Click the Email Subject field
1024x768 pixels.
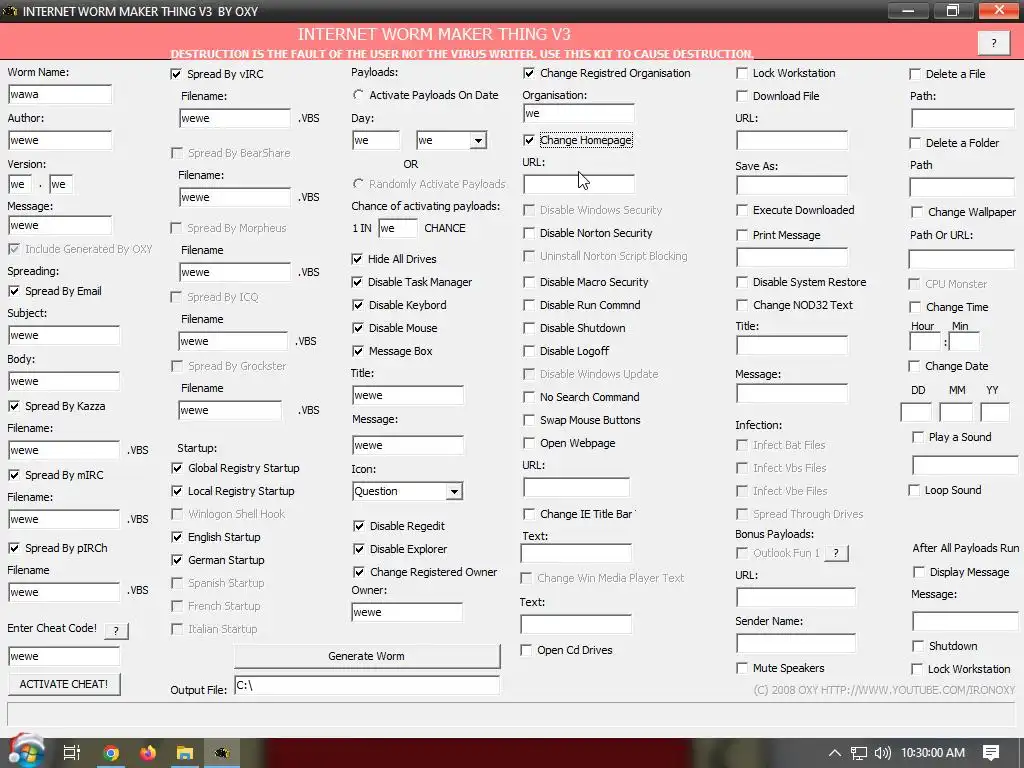click(64, 336)
